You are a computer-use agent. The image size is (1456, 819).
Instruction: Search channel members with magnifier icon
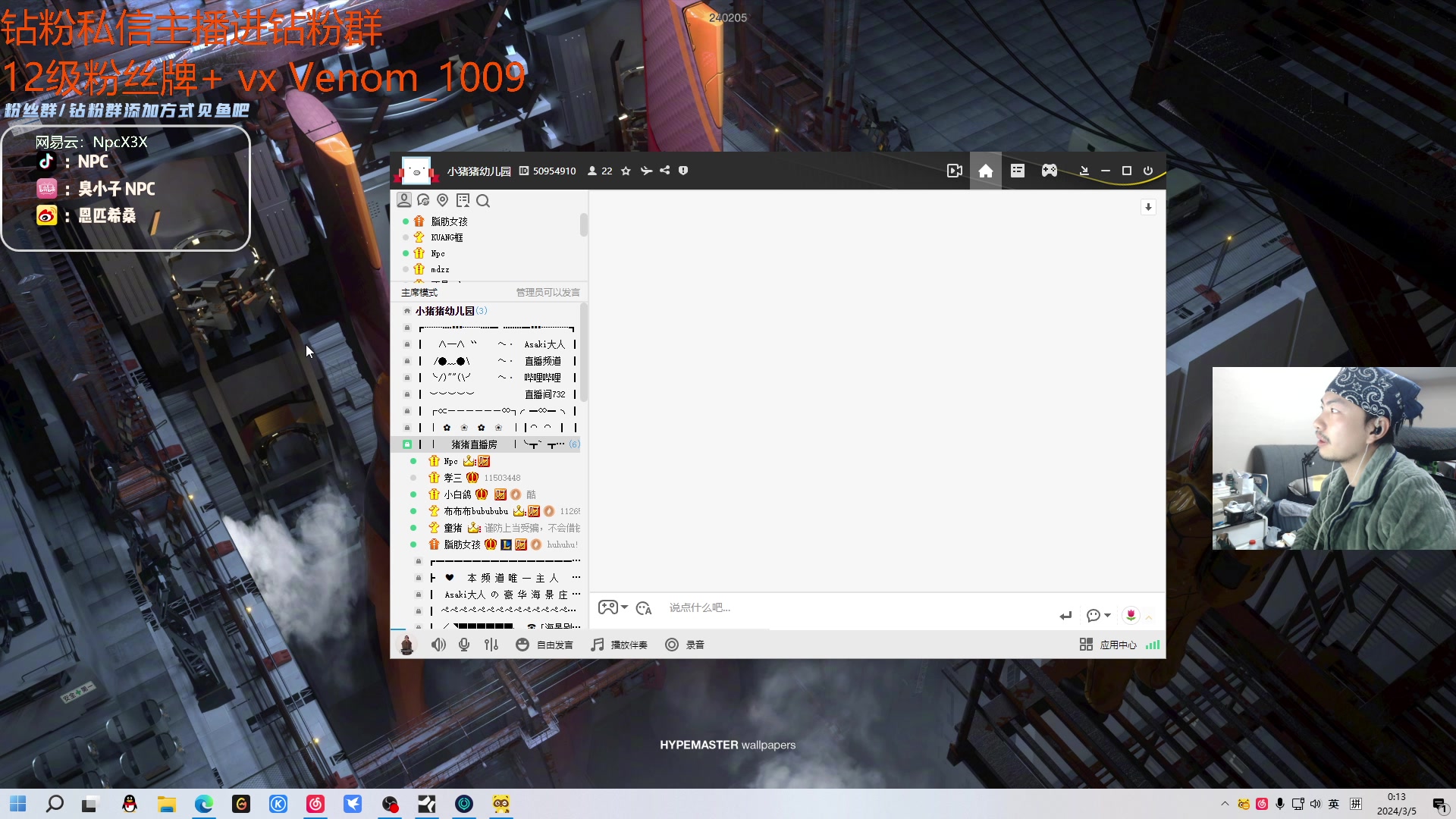coord(483,201)
